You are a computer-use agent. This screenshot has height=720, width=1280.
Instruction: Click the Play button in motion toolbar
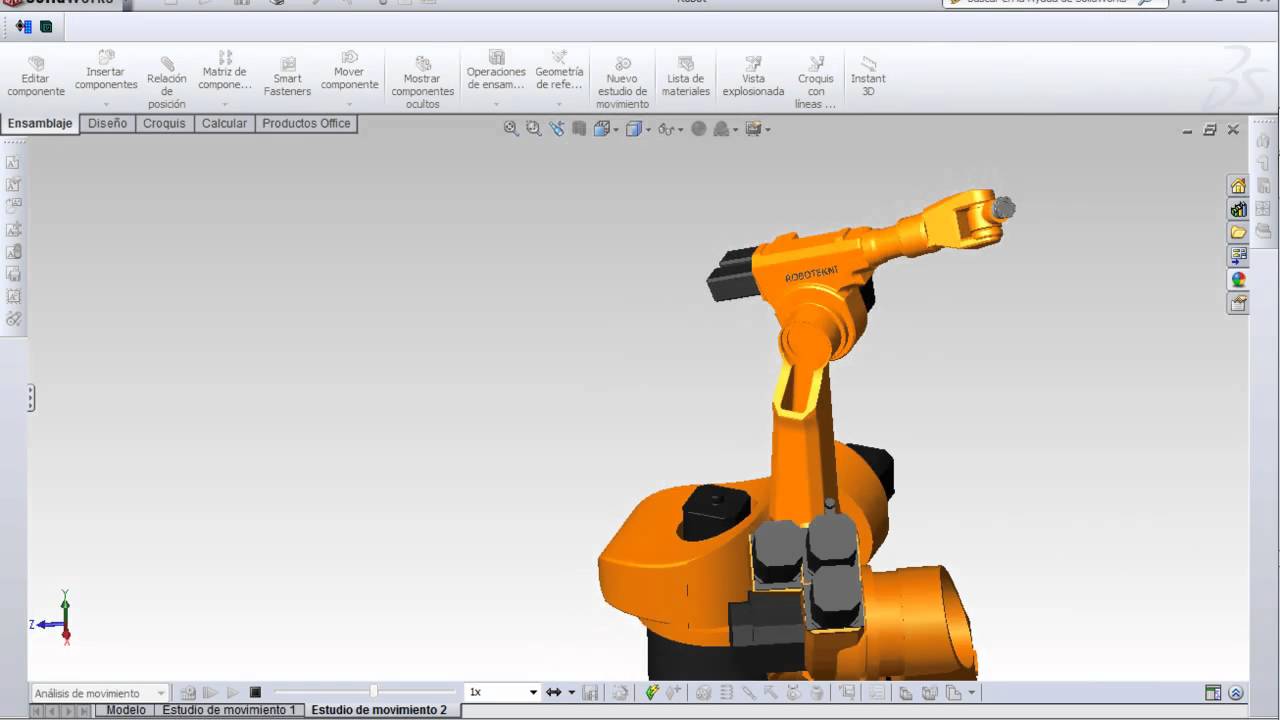click(233, 692)
